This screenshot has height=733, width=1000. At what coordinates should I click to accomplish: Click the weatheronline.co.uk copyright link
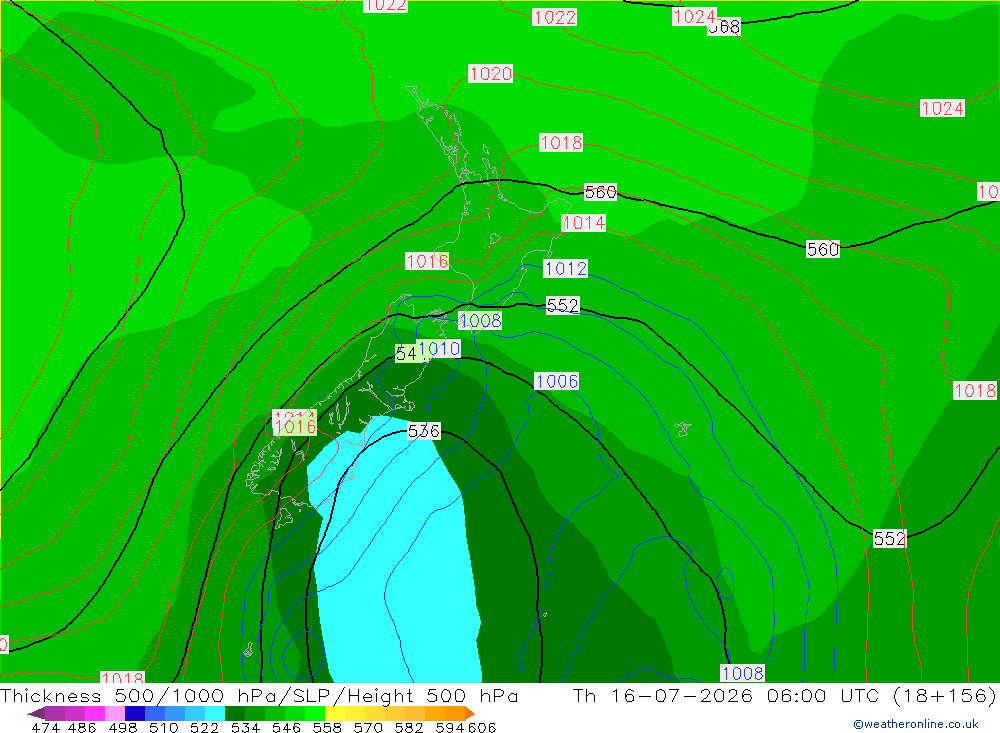tap(915, 724)
